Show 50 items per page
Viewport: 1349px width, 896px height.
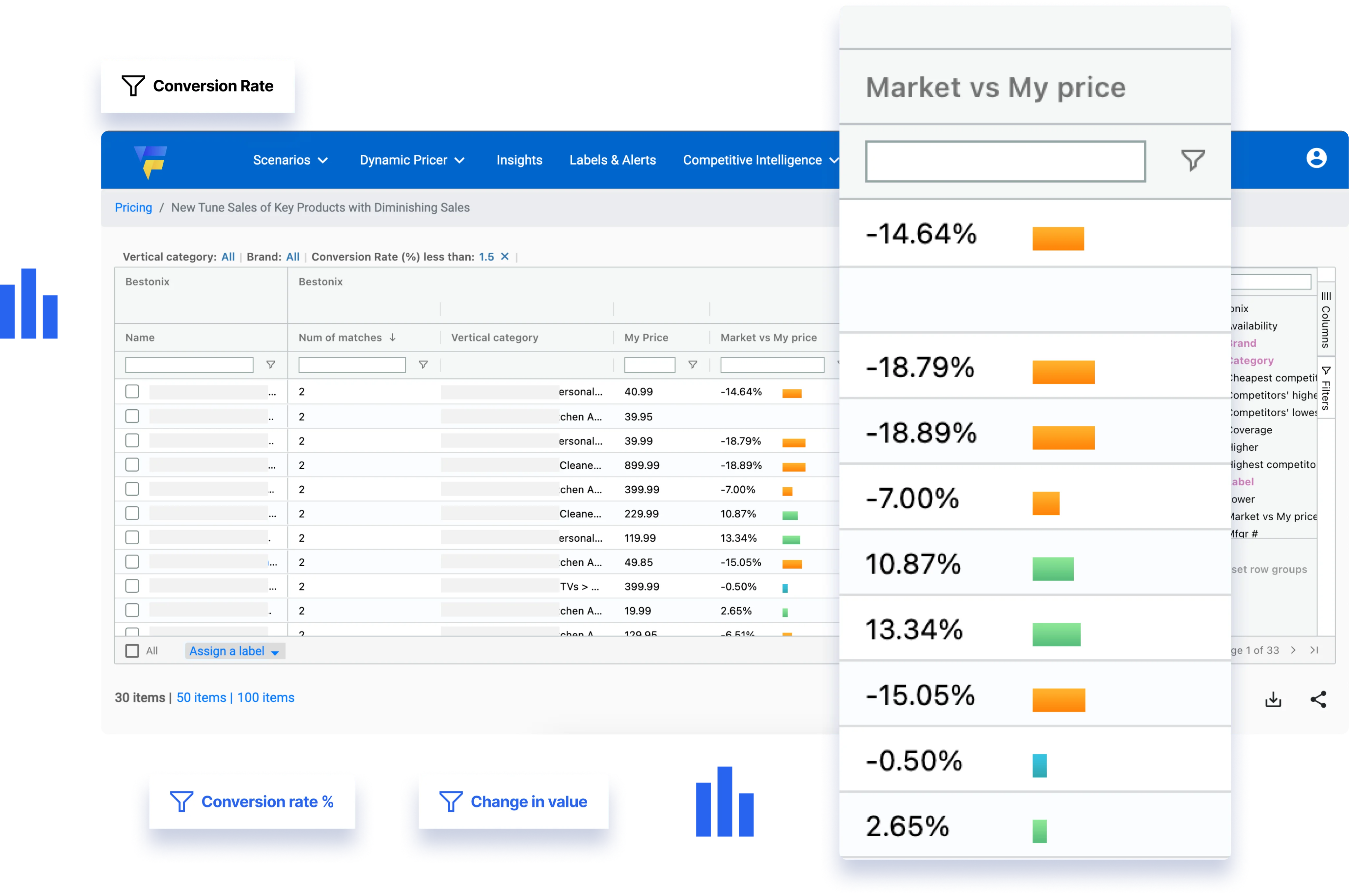pos(201,698)
